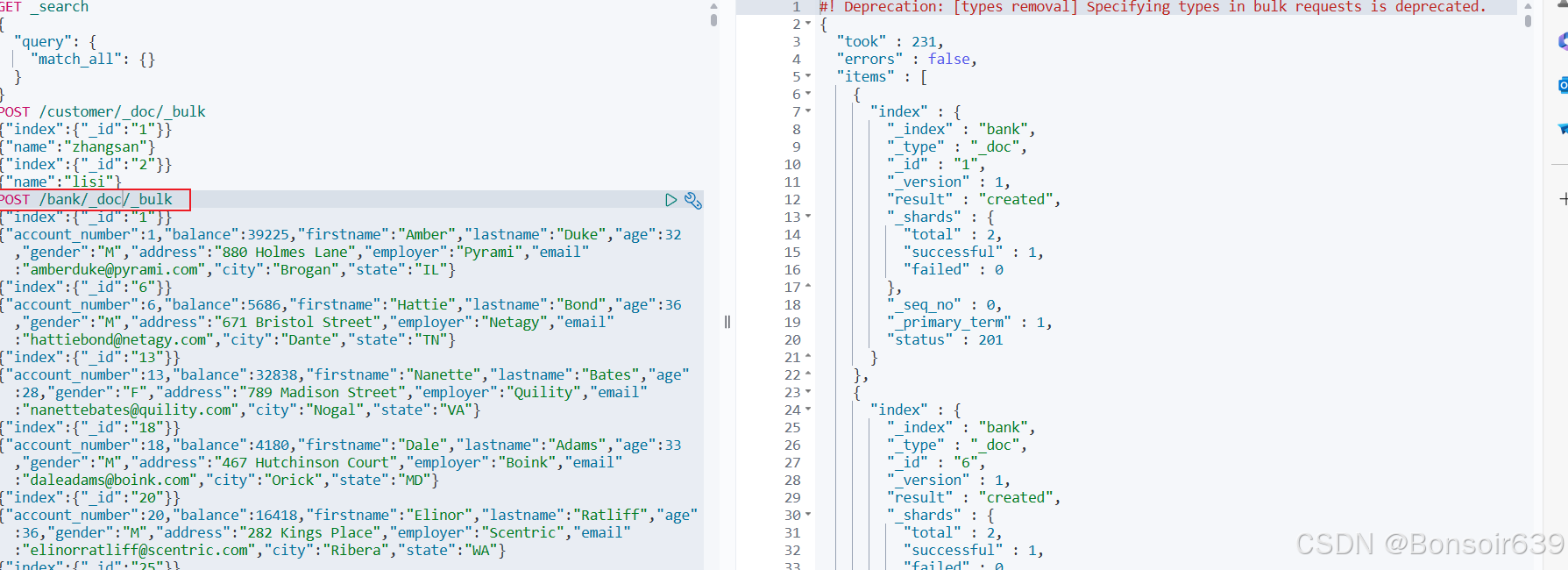Click the "errors" : false response line
Image resolution: width=1568 pixels, height=570 pixels.
click(x=906, y=60)
